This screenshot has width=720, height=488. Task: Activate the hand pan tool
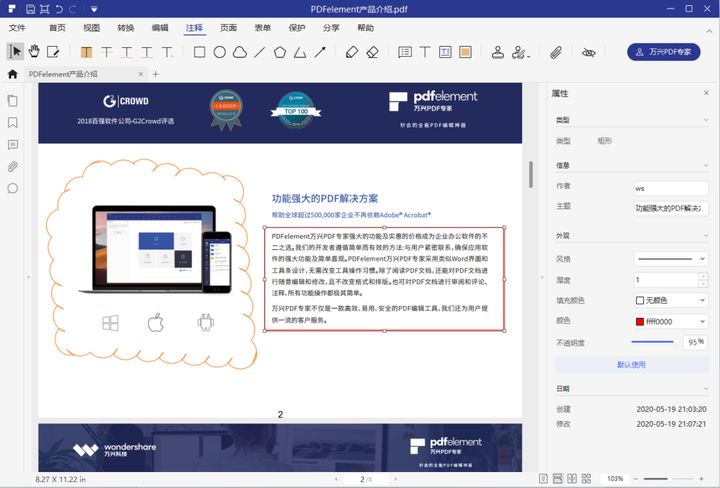34,51
